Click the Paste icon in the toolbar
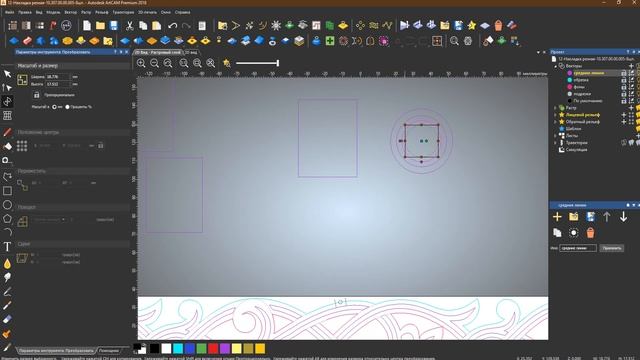The image size is (640, 360). click(x=157, y=26)
